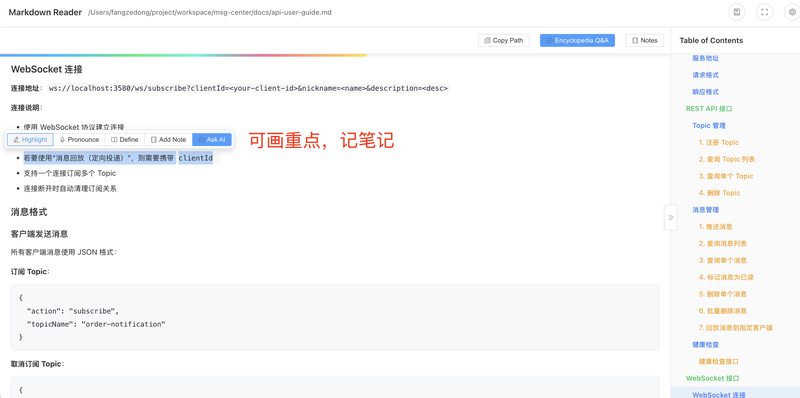Viewport: 800px width, 398px height.
Task: Click the Markdown Reader app title
Action: click(x=45, y=12)
